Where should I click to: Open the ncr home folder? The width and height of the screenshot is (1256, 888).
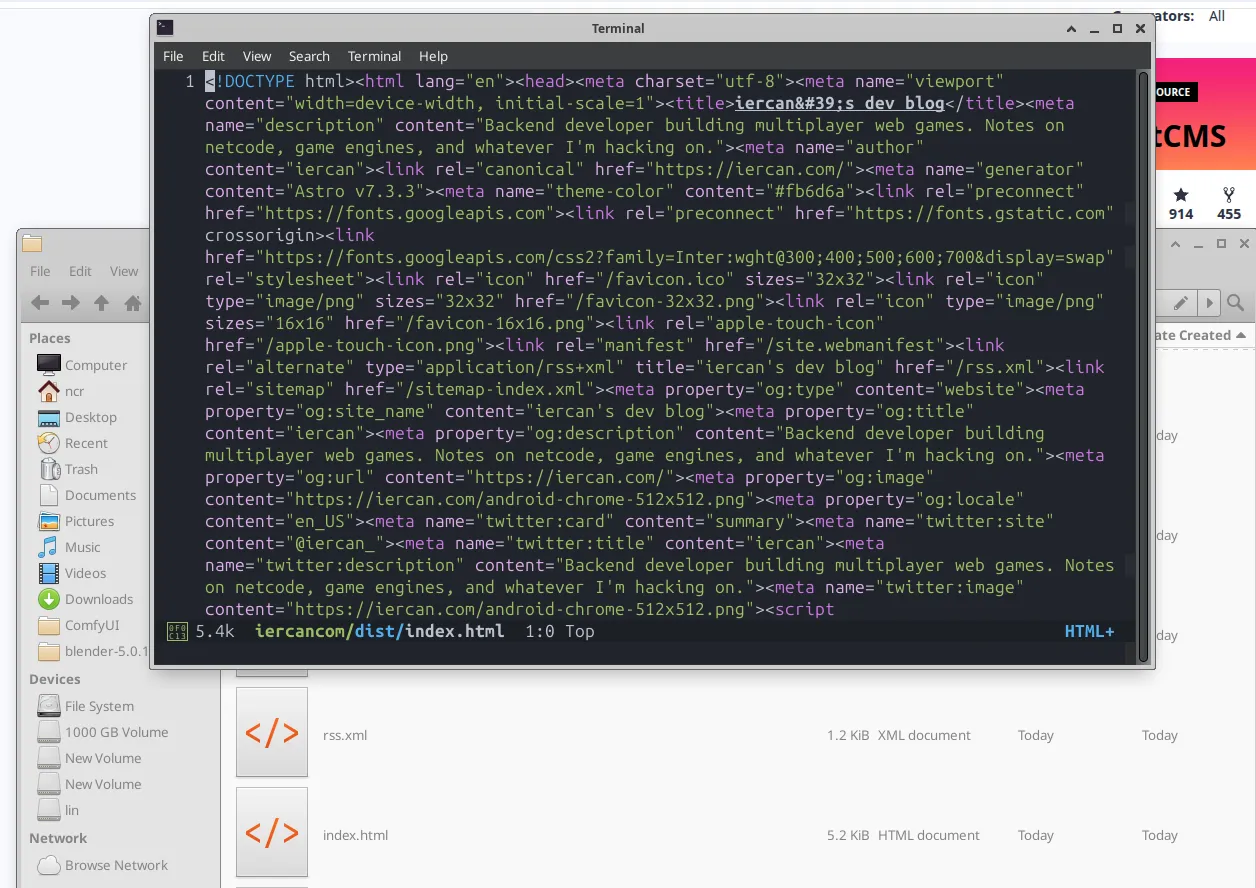point(62,391)
